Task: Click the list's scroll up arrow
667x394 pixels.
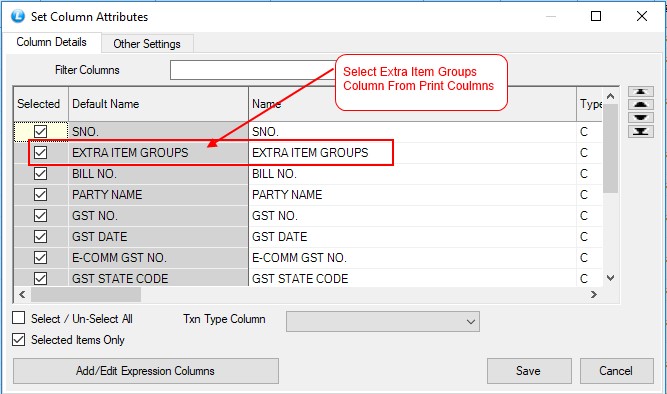Action: pos(610,96)
